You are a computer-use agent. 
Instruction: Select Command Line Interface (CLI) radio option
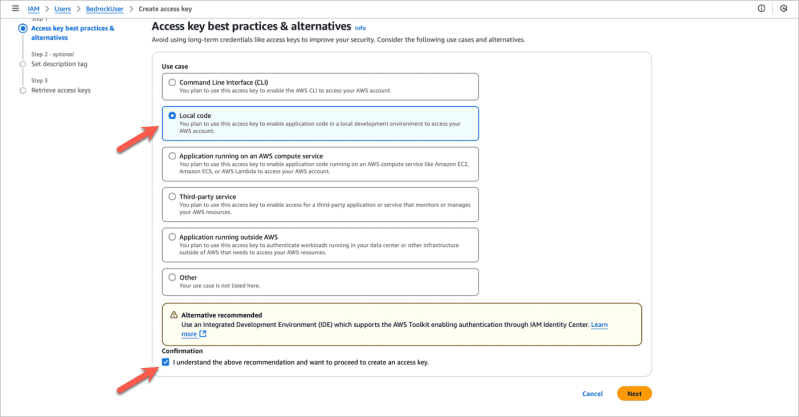172,82
